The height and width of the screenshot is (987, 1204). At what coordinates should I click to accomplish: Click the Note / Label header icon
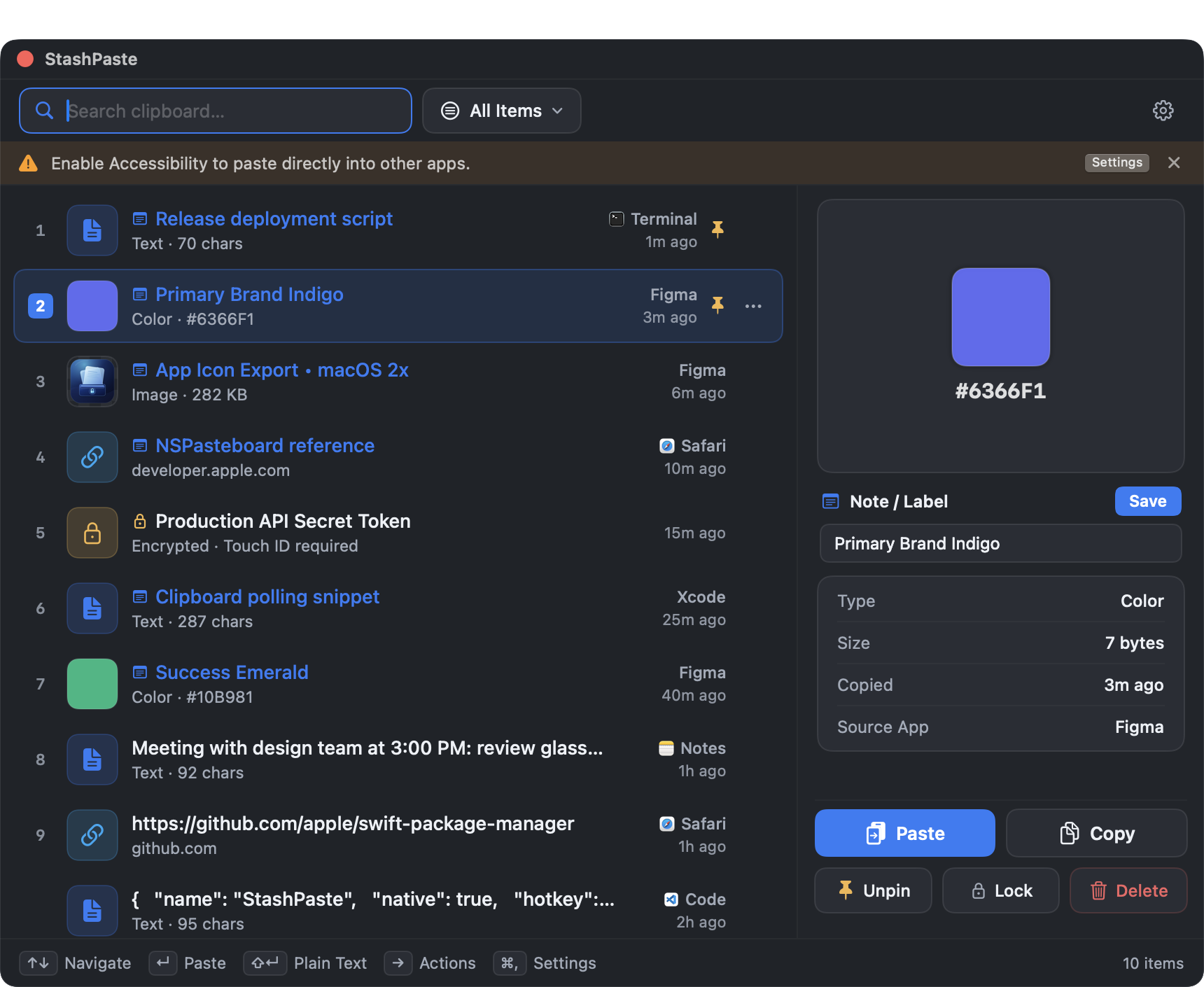coord(831,501)
